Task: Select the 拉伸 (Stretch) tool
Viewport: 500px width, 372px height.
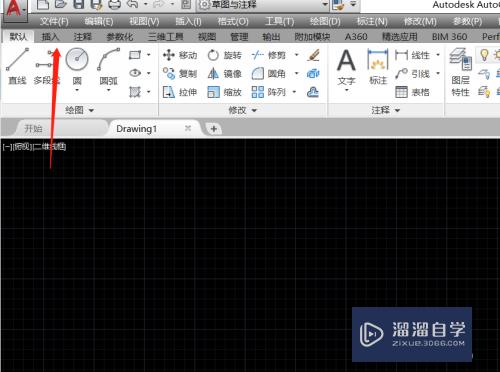Action: coord(180,92)
